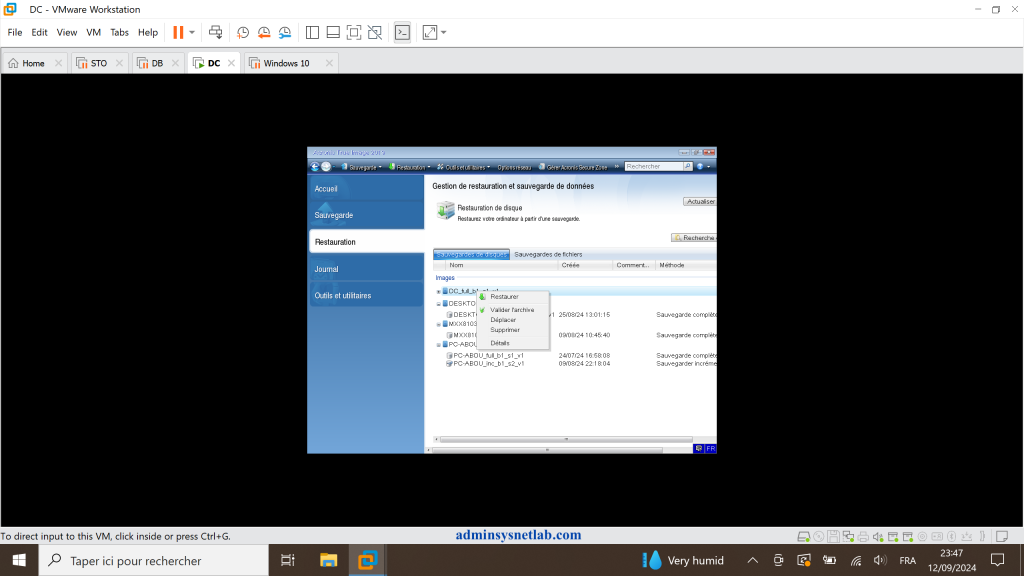Click in the Rechercher search field

coord(654,167)
